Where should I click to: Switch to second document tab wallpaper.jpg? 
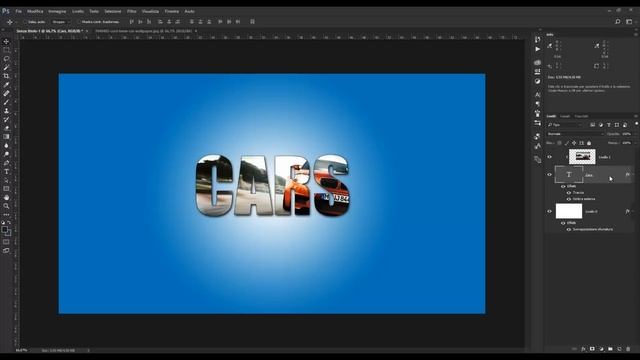(143, 31)
